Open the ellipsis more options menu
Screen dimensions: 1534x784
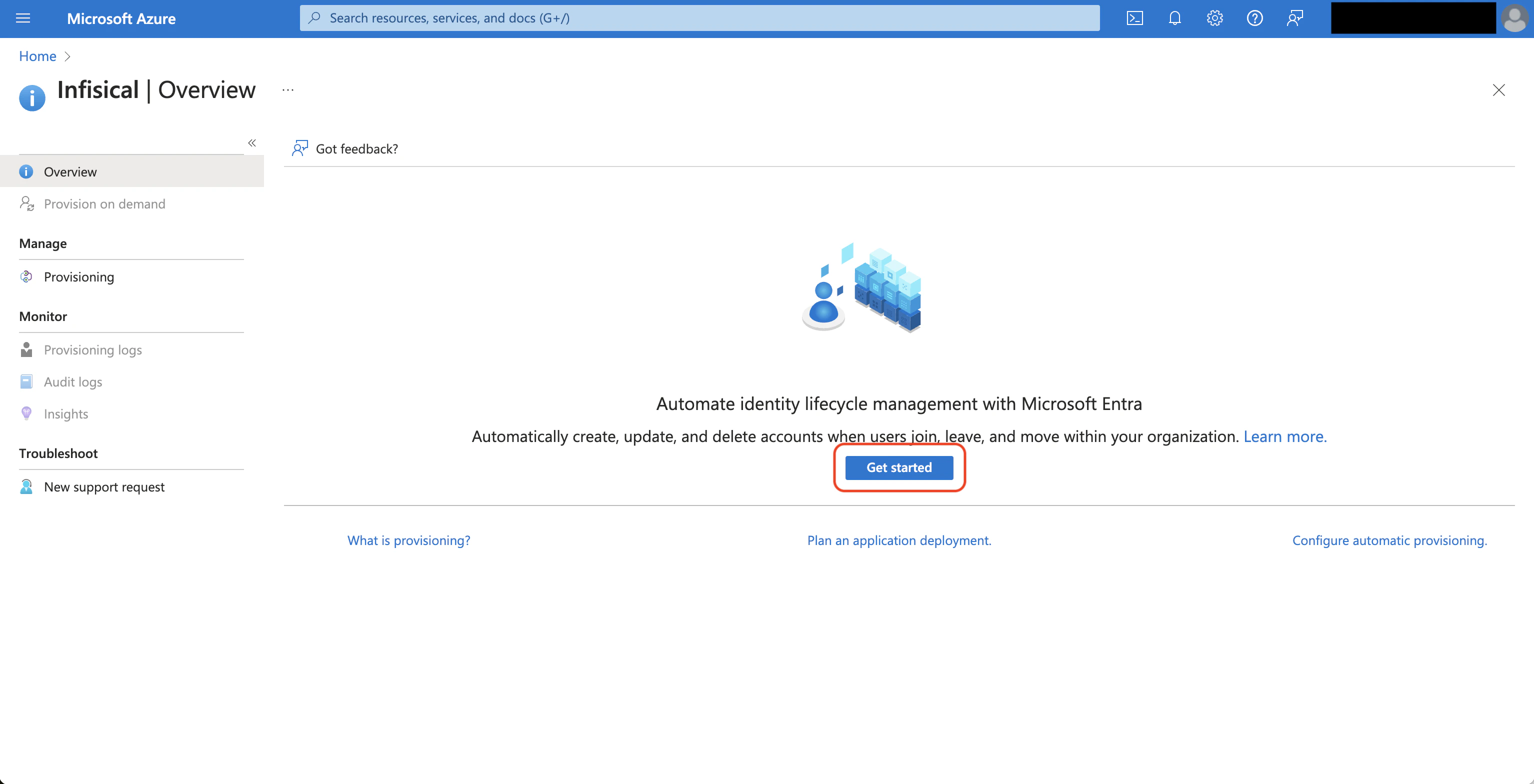click(287, 90)
